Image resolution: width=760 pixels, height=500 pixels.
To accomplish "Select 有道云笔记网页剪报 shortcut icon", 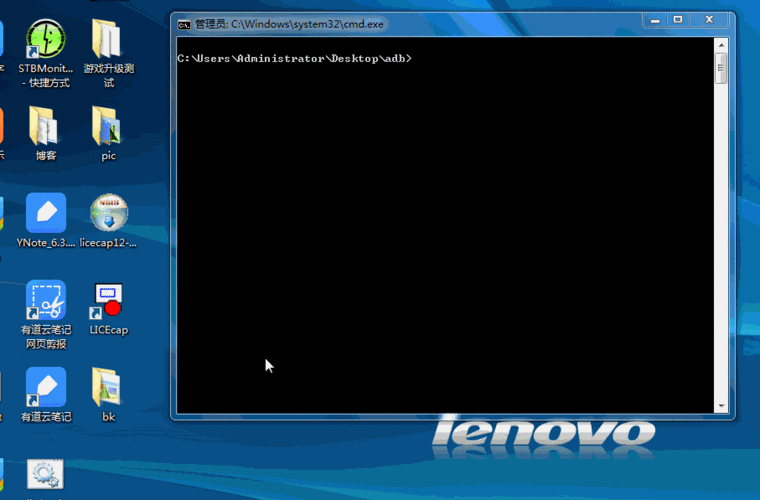I will [46, 302].
